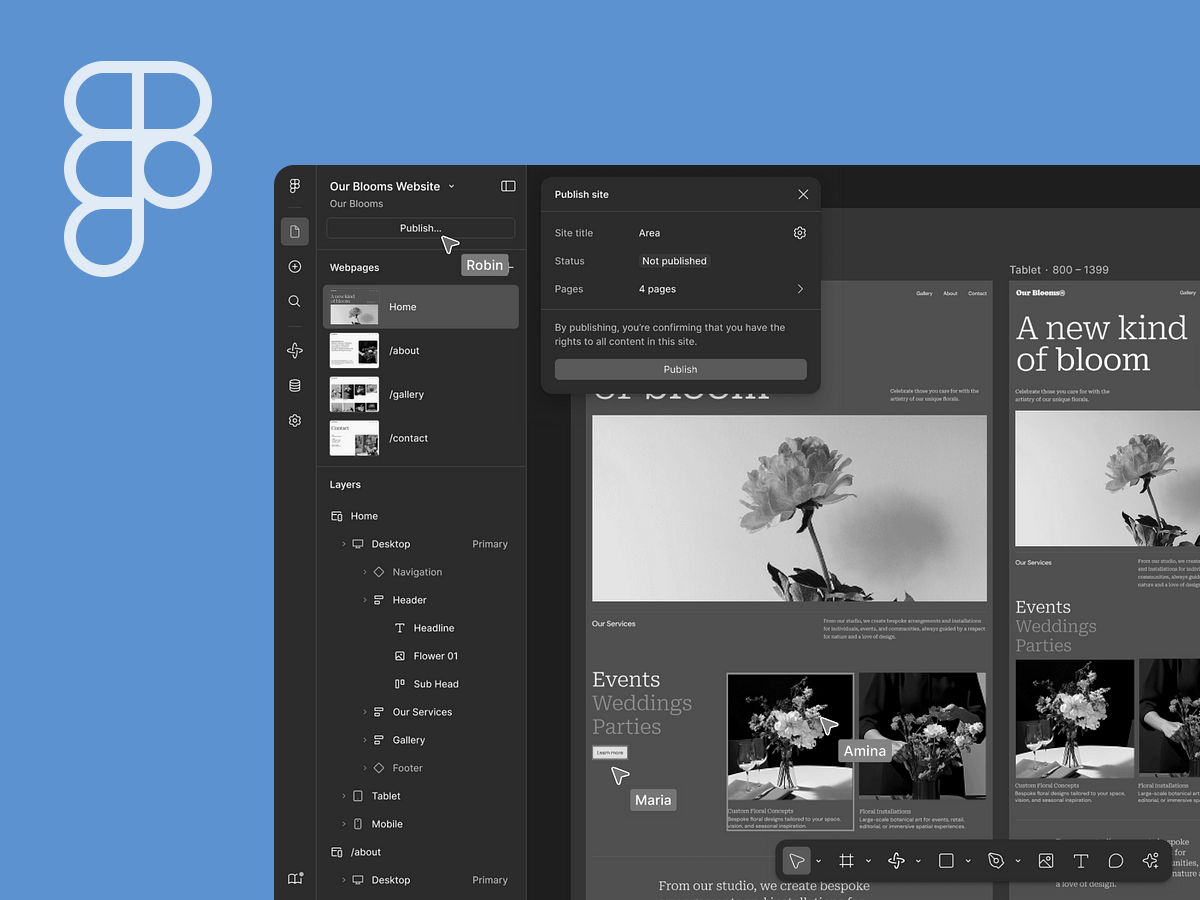The image size is (1200, 900).
Task: Choose the Pen tool
Action: pyautogui.click(x=995, y=861)
